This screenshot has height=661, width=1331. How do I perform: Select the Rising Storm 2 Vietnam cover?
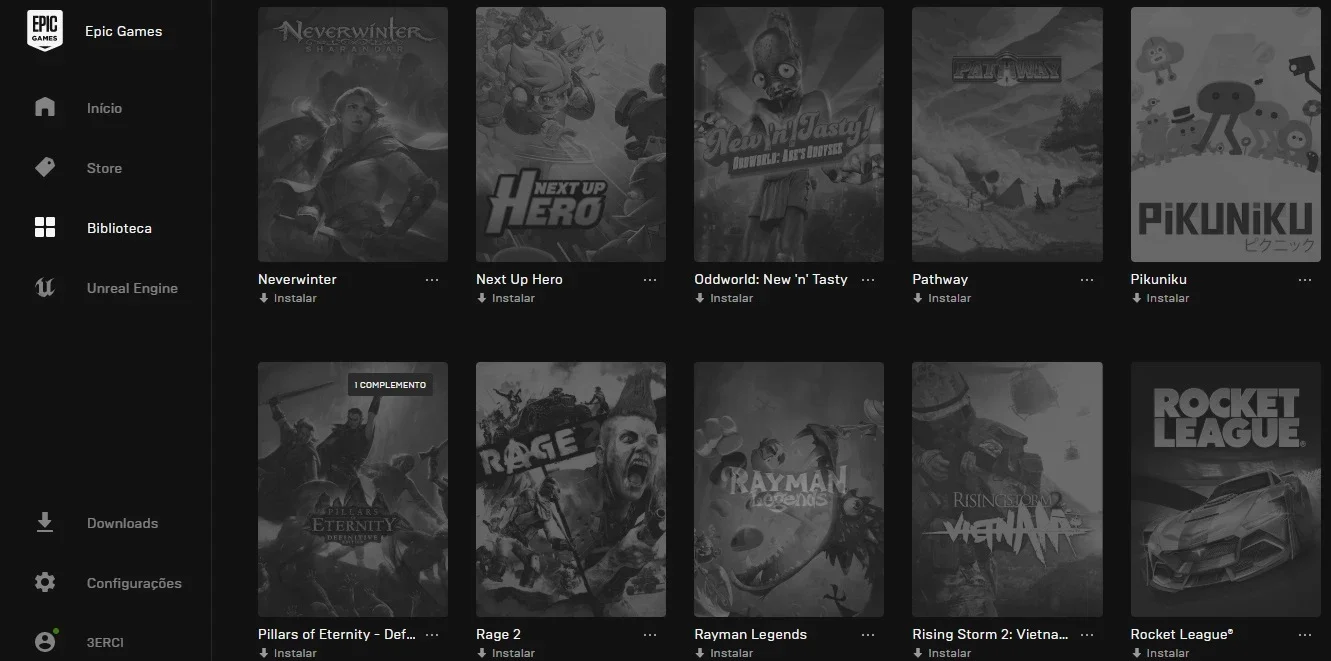point(1008,489)
